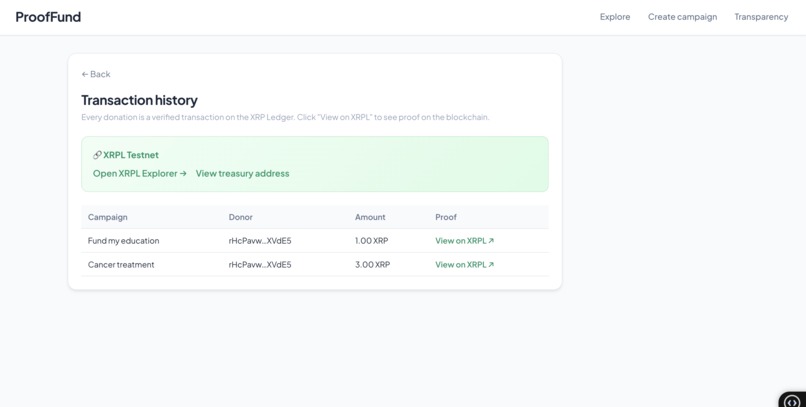The width and height of the screenshot is (806, 407).
Task: Open the Explore page
Action: point(615,17)
